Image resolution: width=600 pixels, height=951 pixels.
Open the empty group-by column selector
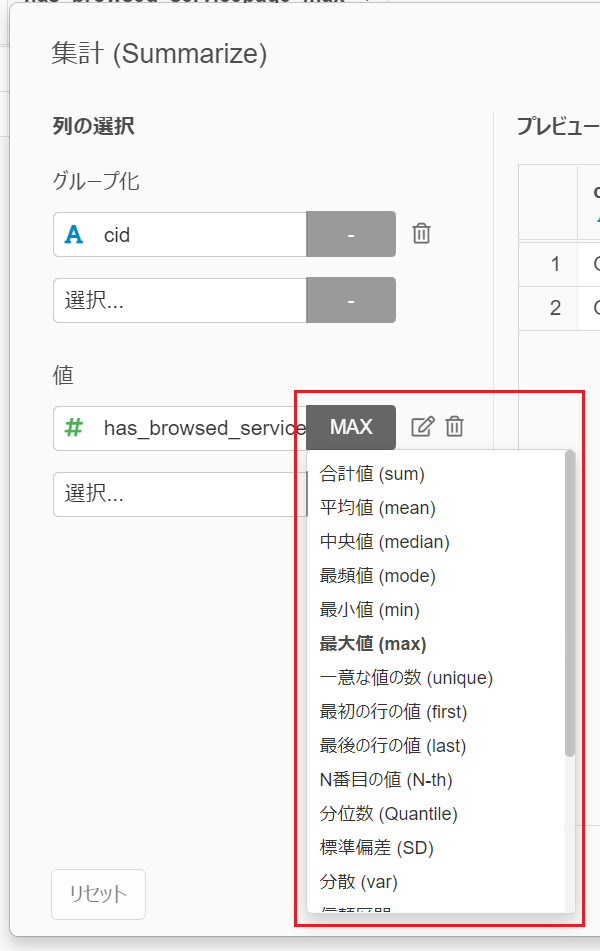point(180,300)
